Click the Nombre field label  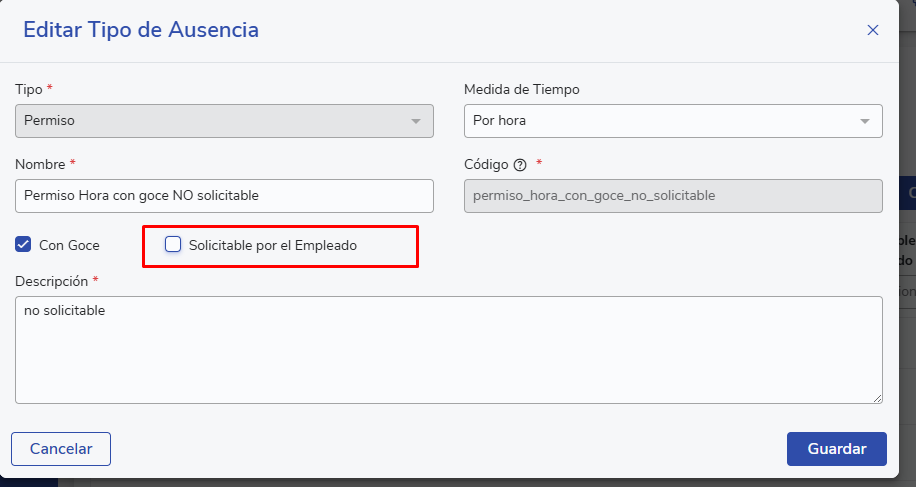click(40, 164)
